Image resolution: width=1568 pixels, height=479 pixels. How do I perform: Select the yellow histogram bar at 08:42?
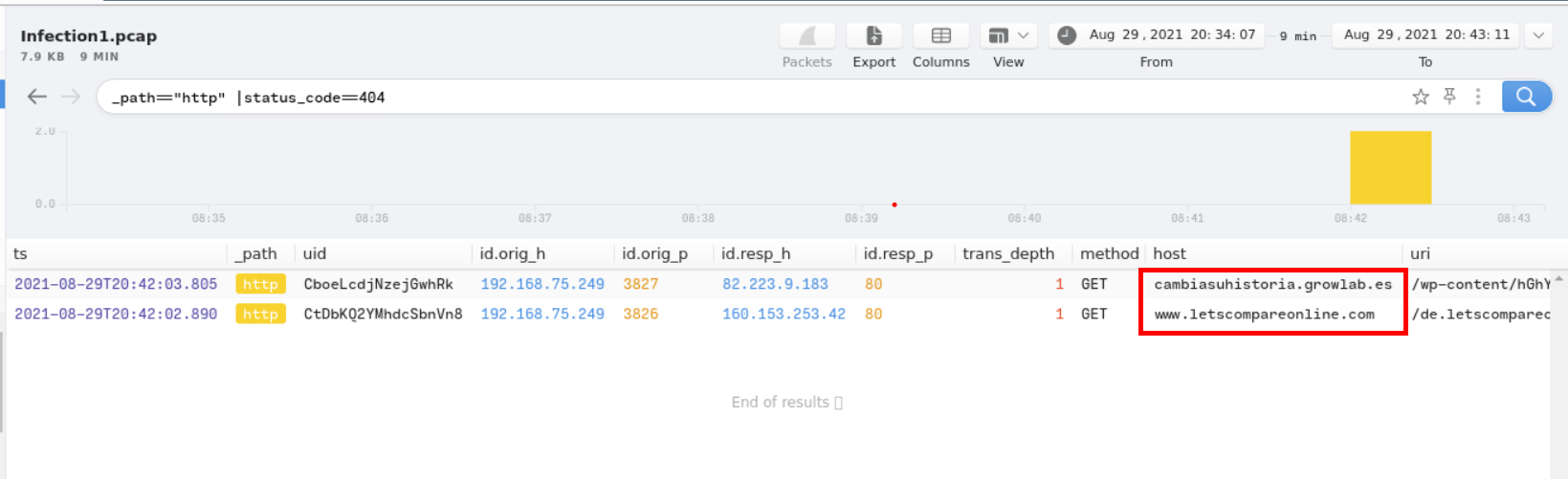click(x=1390, y=167)
